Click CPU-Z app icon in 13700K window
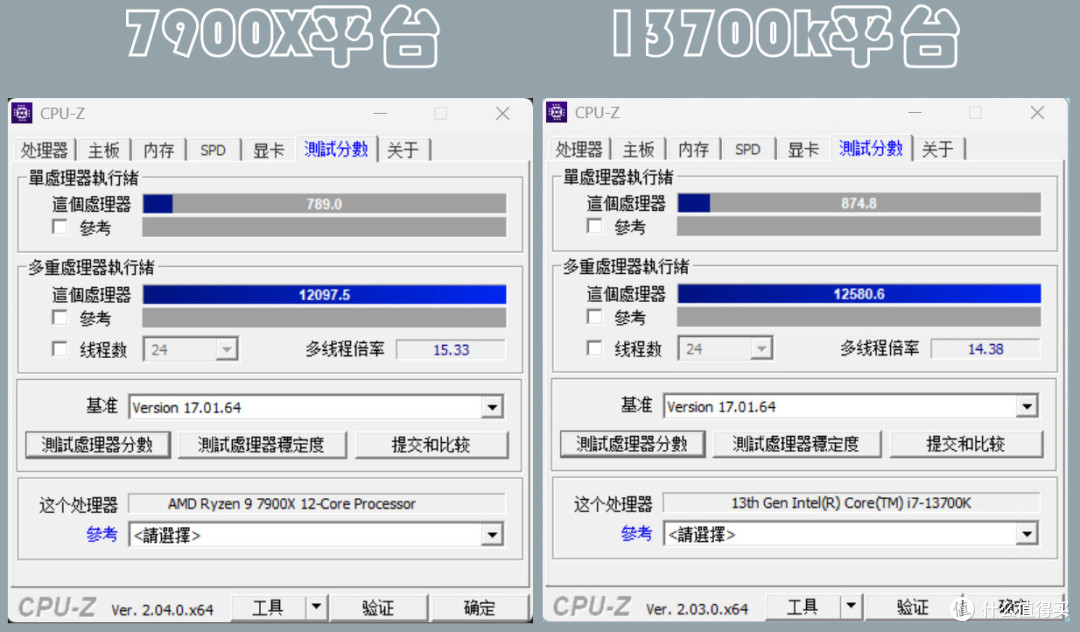This screenshot has width=1080, height=632. pyautogui.click(x=557, y=112)
